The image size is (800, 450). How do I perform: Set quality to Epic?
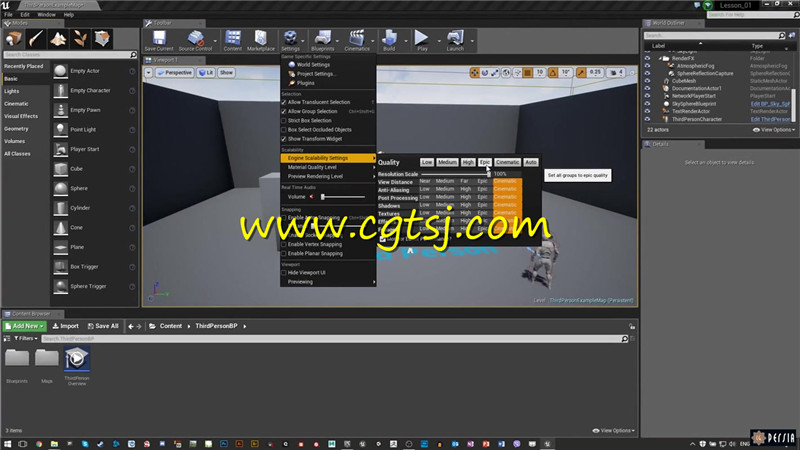(x=485, y=162)
